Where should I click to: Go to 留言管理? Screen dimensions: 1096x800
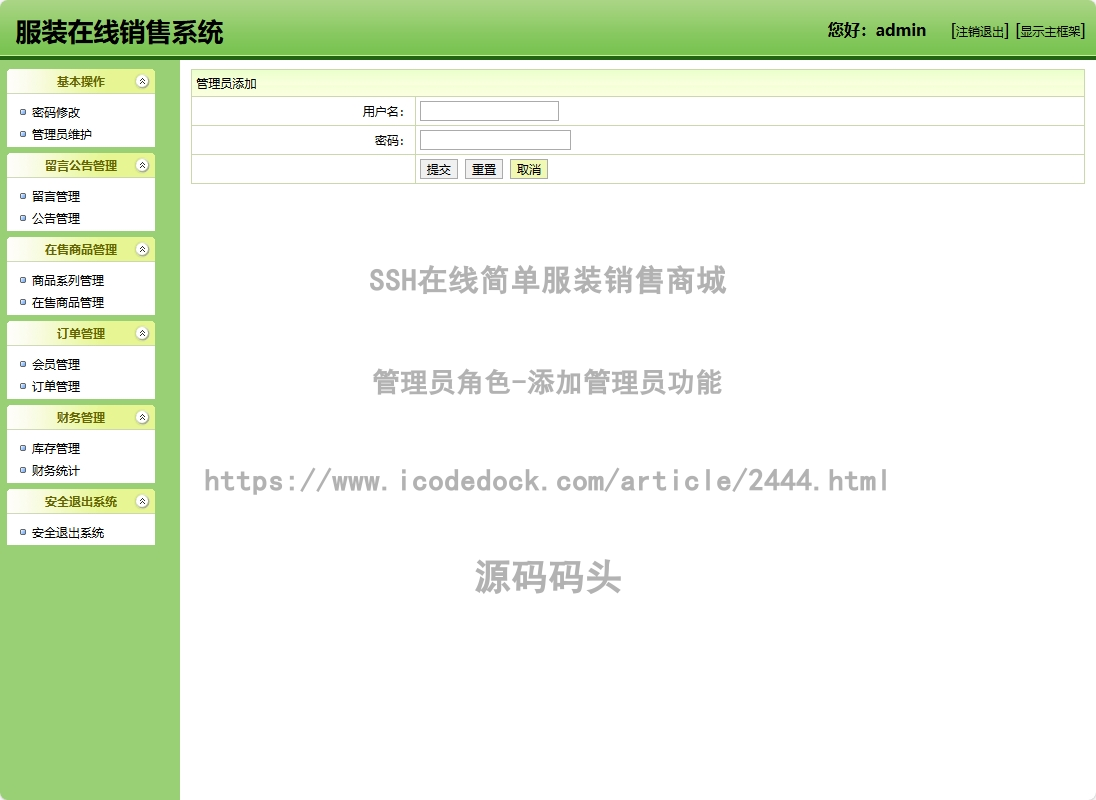coord(56,197)
